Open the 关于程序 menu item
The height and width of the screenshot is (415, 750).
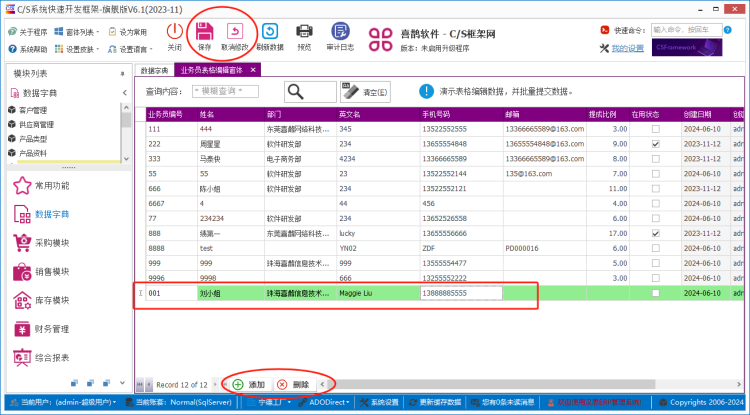[x=27, y=32]
